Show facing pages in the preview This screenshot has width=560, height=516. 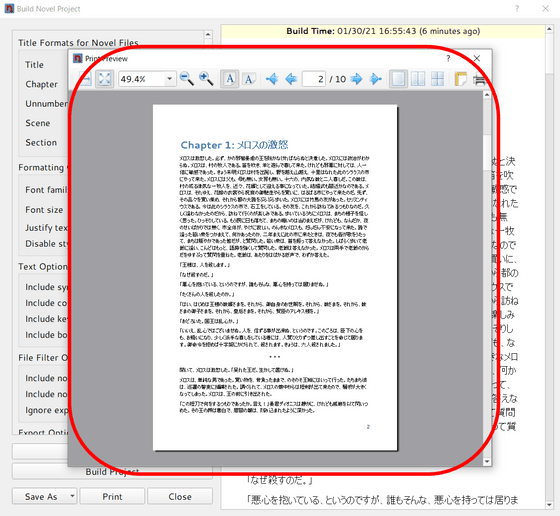click(418, 79)
